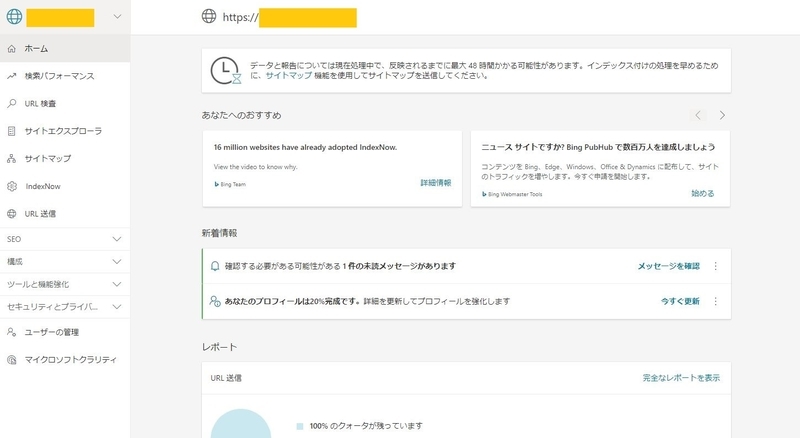
Task: Expand the 構成 section
Action: (65, 261)
